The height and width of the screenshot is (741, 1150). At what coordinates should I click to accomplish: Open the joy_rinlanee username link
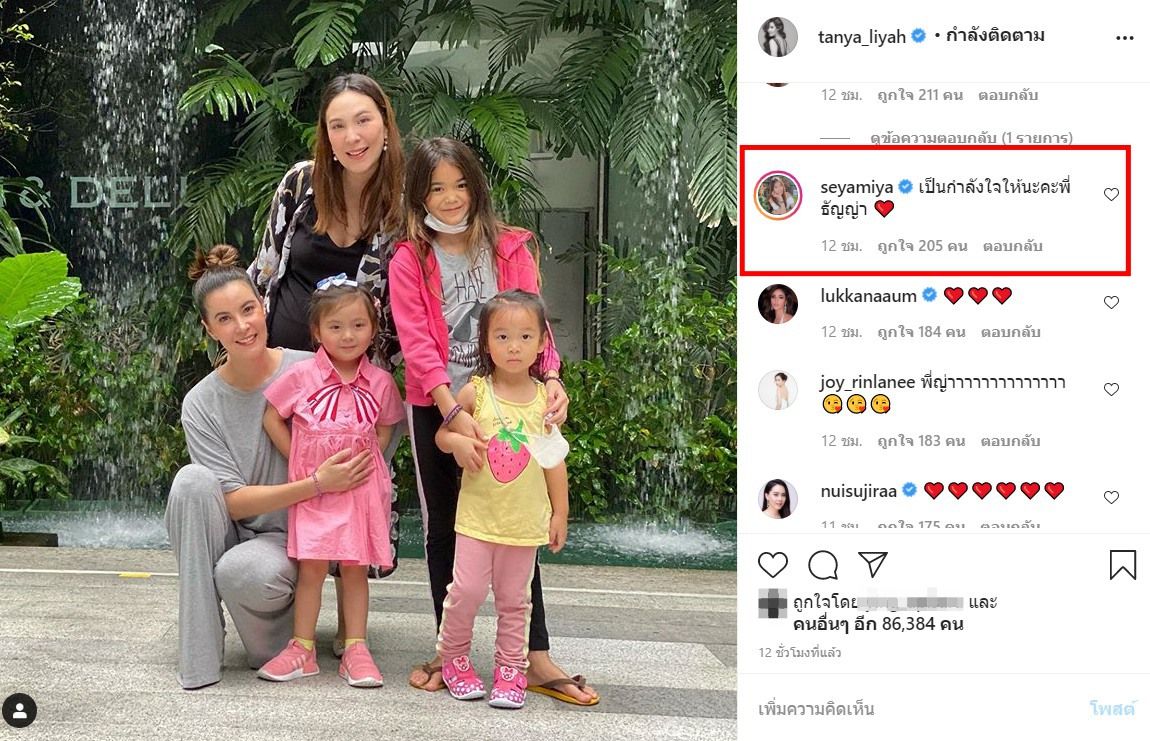[868, 382]
